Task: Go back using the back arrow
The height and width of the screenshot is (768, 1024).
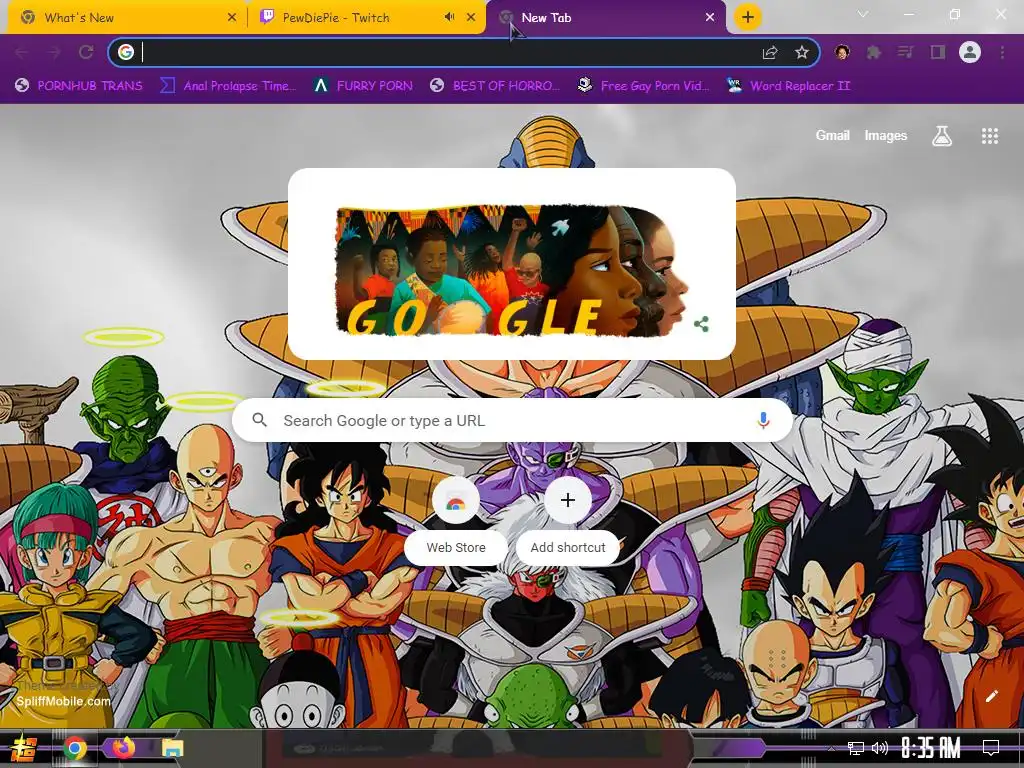Action: (x=22, y=52)
